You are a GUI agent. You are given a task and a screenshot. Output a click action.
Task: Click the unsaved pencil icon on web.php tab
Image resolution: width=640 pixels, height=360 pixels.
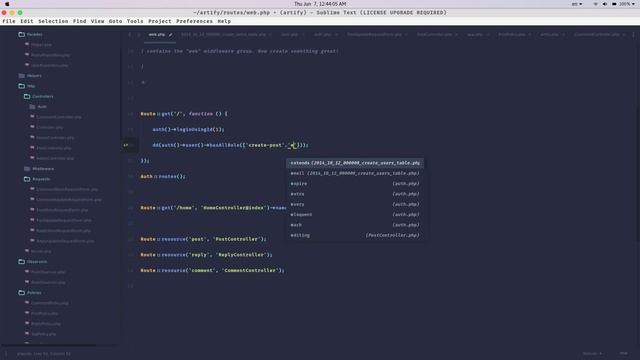(170, 35)
